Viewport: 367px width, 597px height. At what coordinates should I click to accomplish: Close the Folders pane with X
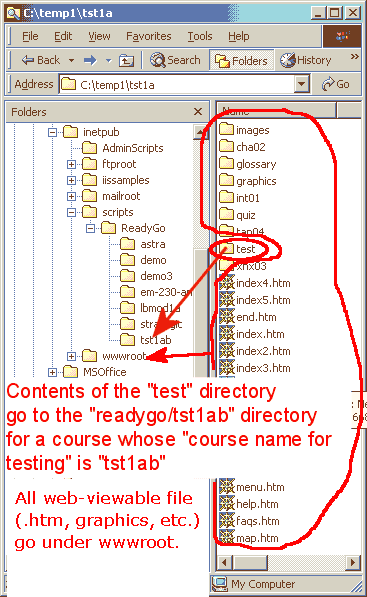(198, 112)
